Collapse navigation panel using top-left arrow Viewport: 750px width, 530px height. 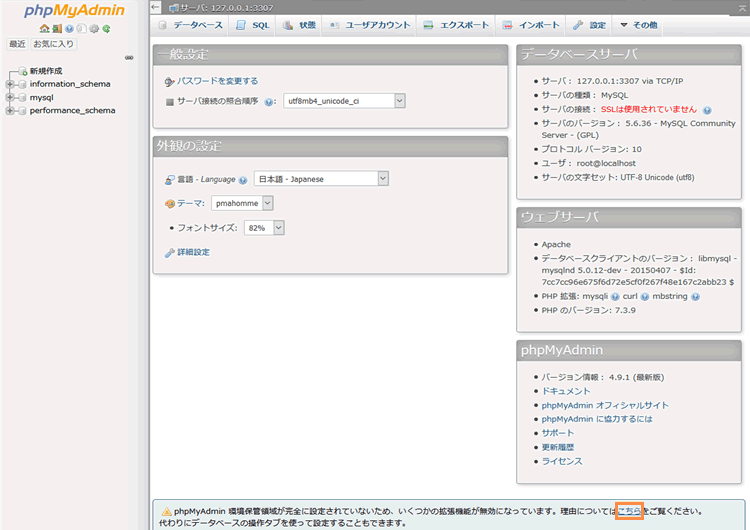(155, 7)
